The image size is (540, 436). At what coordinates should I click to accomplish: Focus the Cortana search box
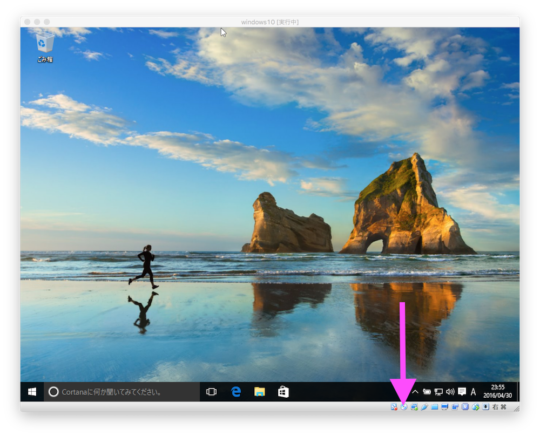[122, 392]
